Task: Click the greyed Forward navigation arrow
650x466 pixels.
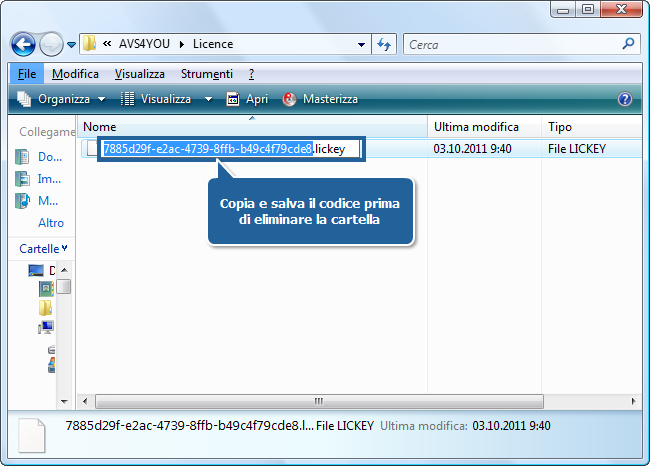Action: pyautogui.click(x=51, y=44)
